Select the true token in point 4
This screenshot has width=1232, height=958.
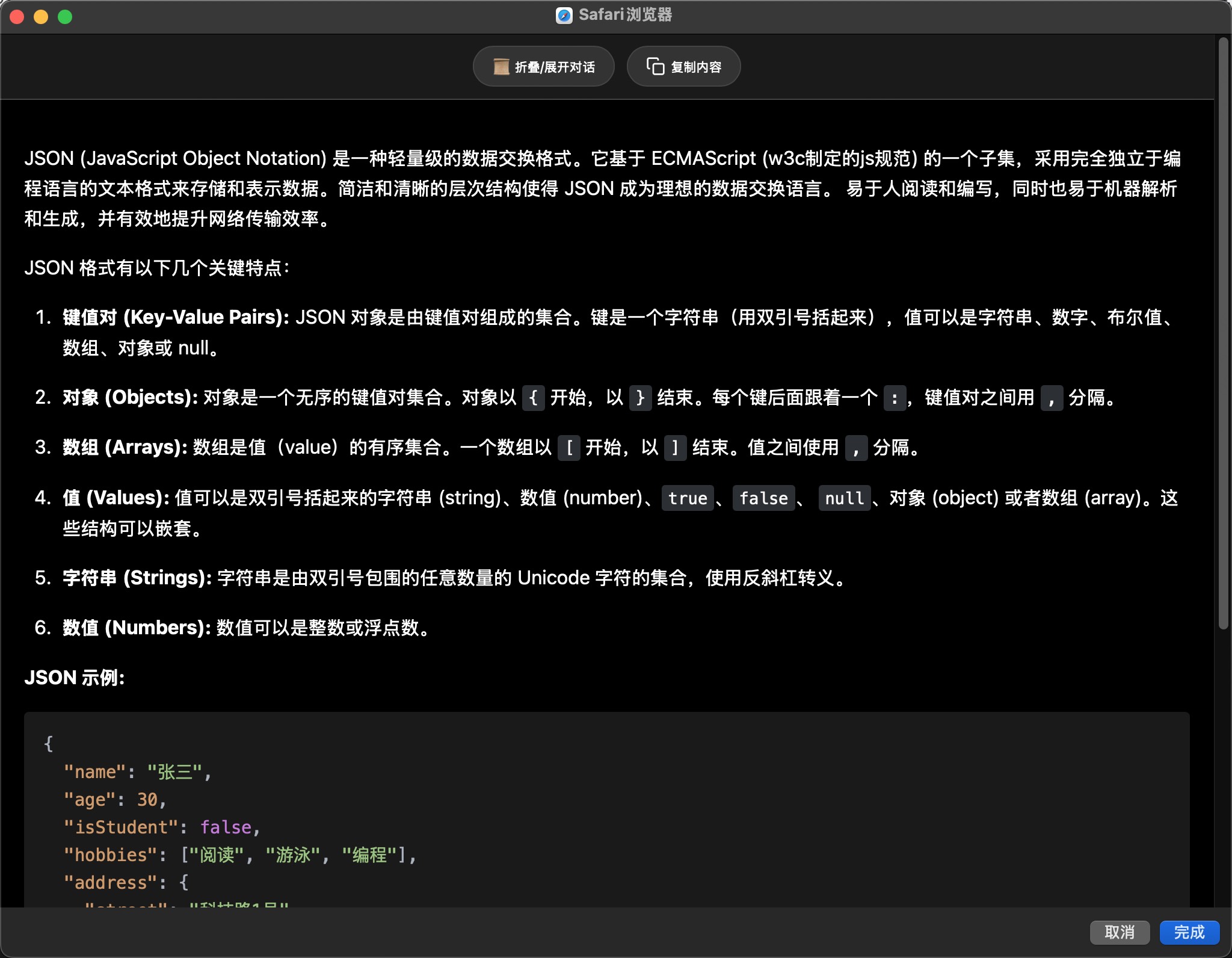point(687,498)
